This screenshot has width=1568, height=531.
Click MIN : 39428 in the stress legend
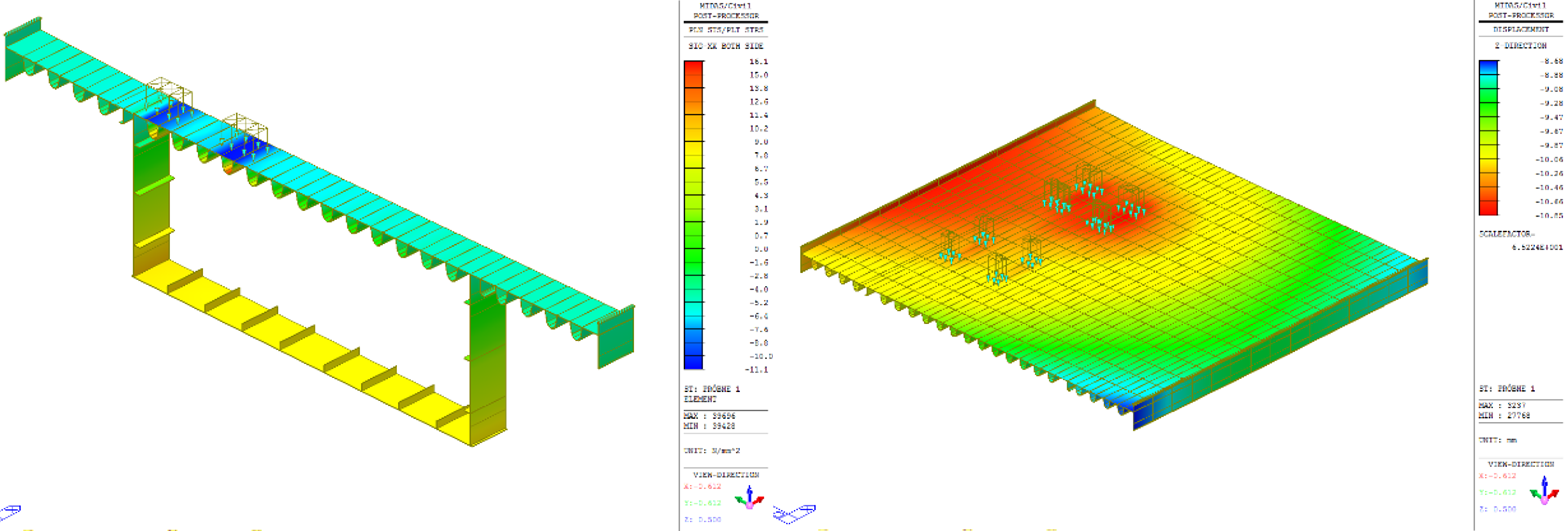click(x=710, y=425)
